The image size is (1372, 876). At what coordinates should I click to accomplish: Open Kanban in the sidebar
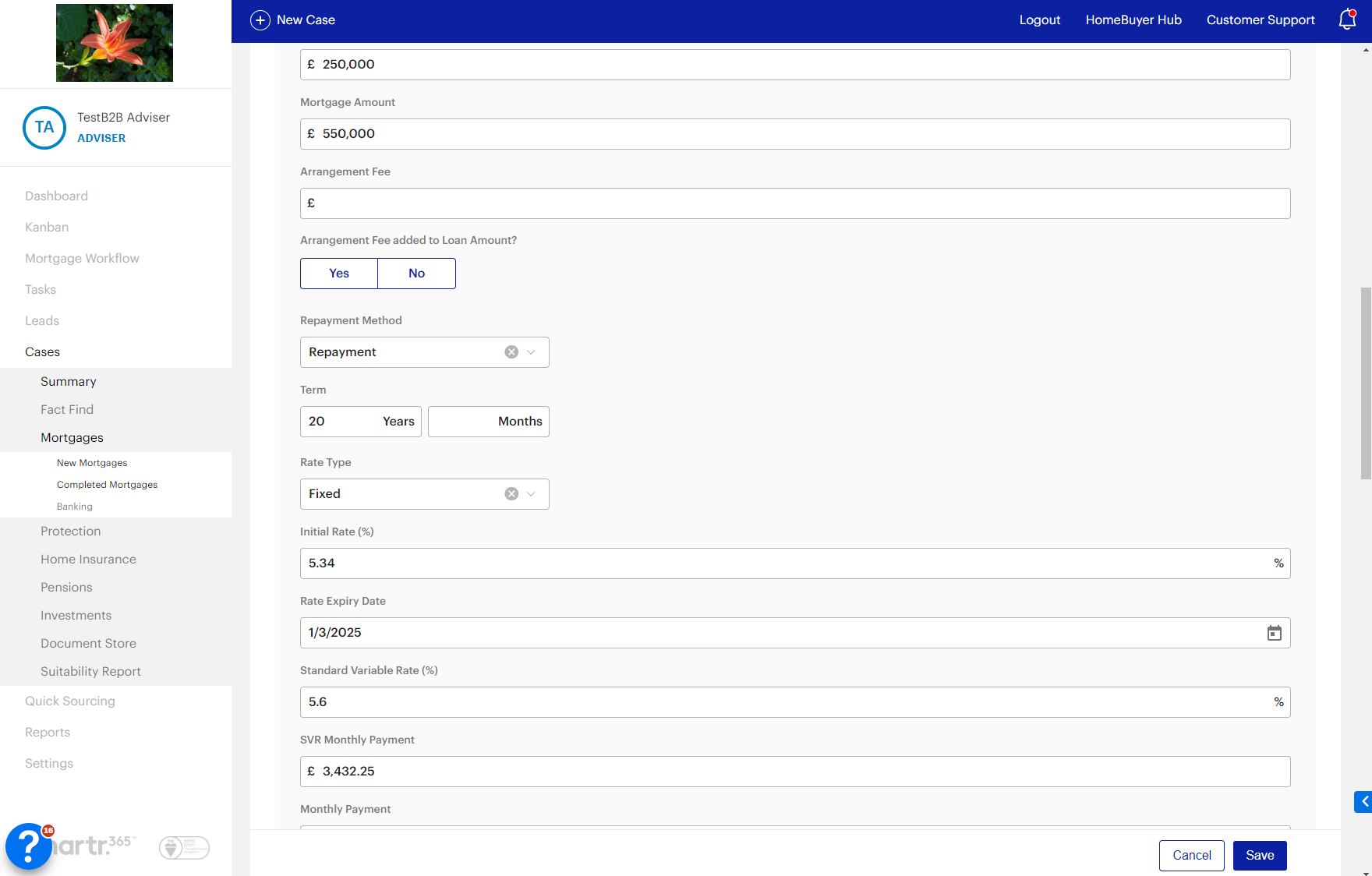coord(47,228)
